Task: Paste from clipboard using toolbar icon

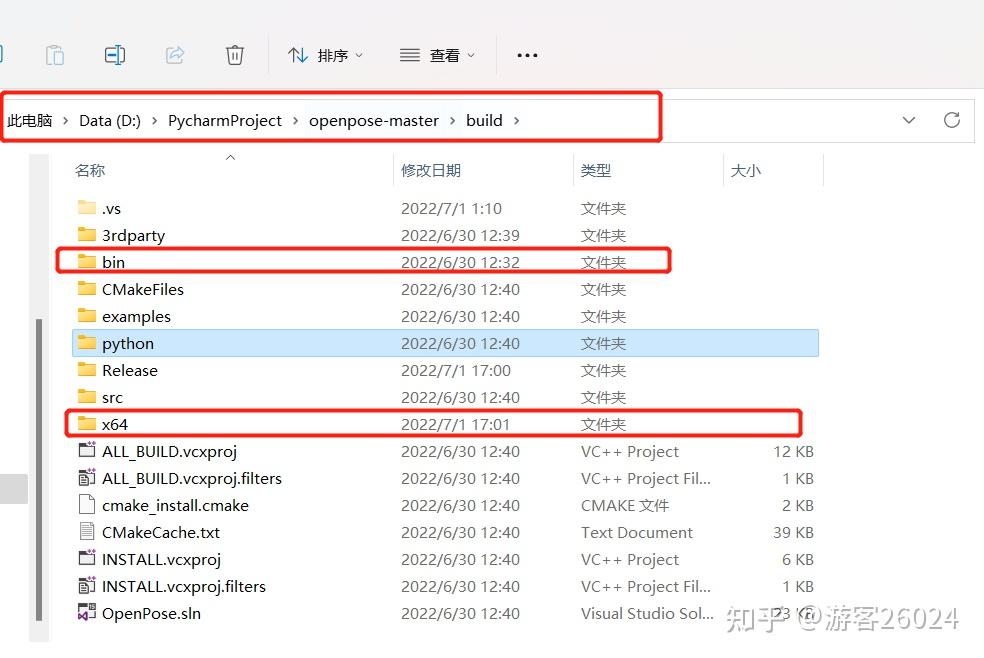Action: 55,55
